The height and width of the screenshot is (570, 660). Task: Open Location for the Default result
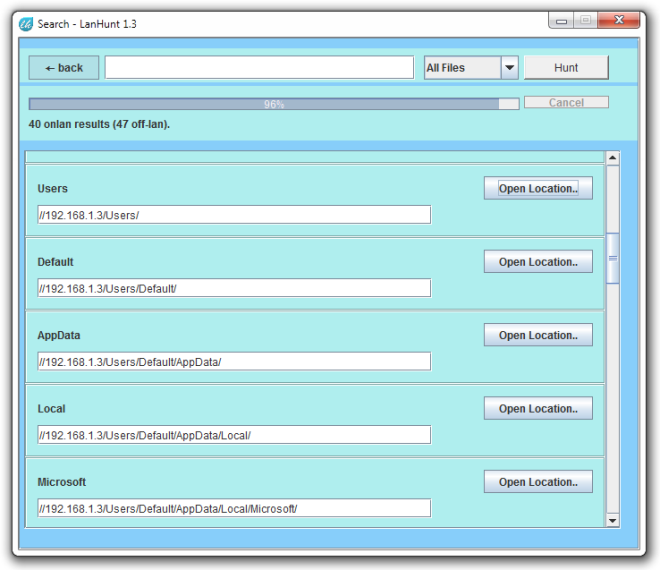pos(538,261)
